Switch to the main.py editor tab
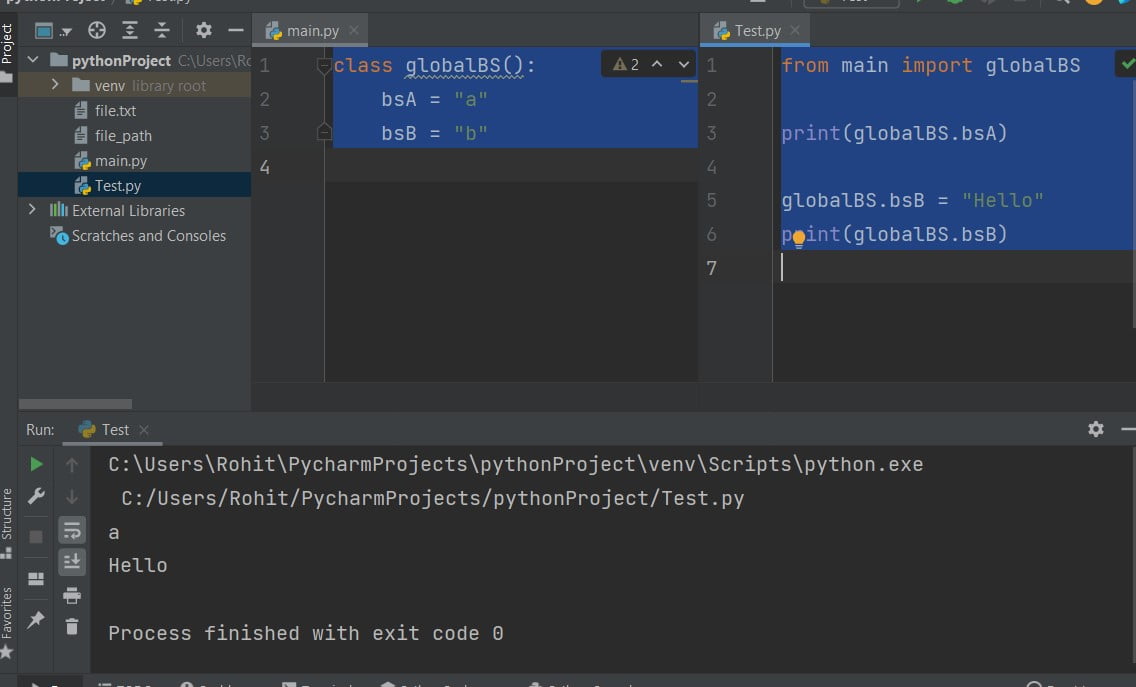 [x=310, y=29]
